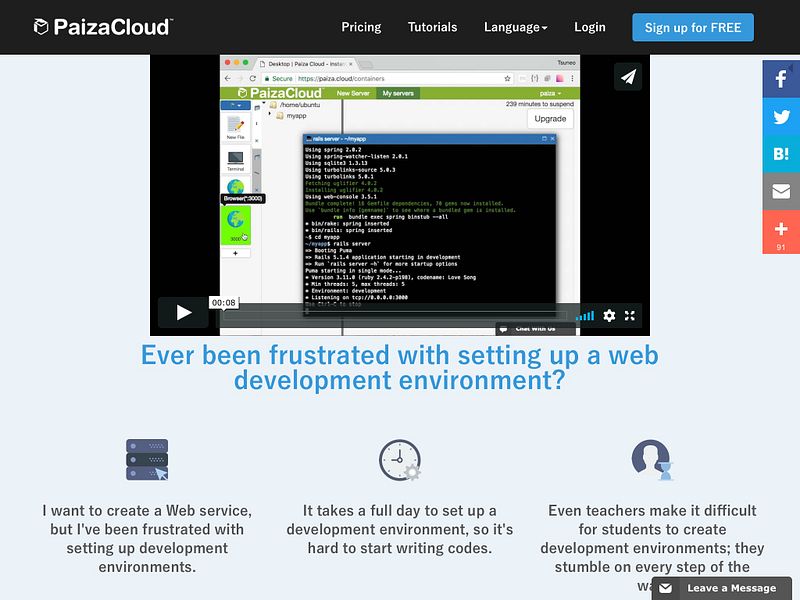Click the blue globe browser icon in video
800x600 pixels.
[235, 186]
